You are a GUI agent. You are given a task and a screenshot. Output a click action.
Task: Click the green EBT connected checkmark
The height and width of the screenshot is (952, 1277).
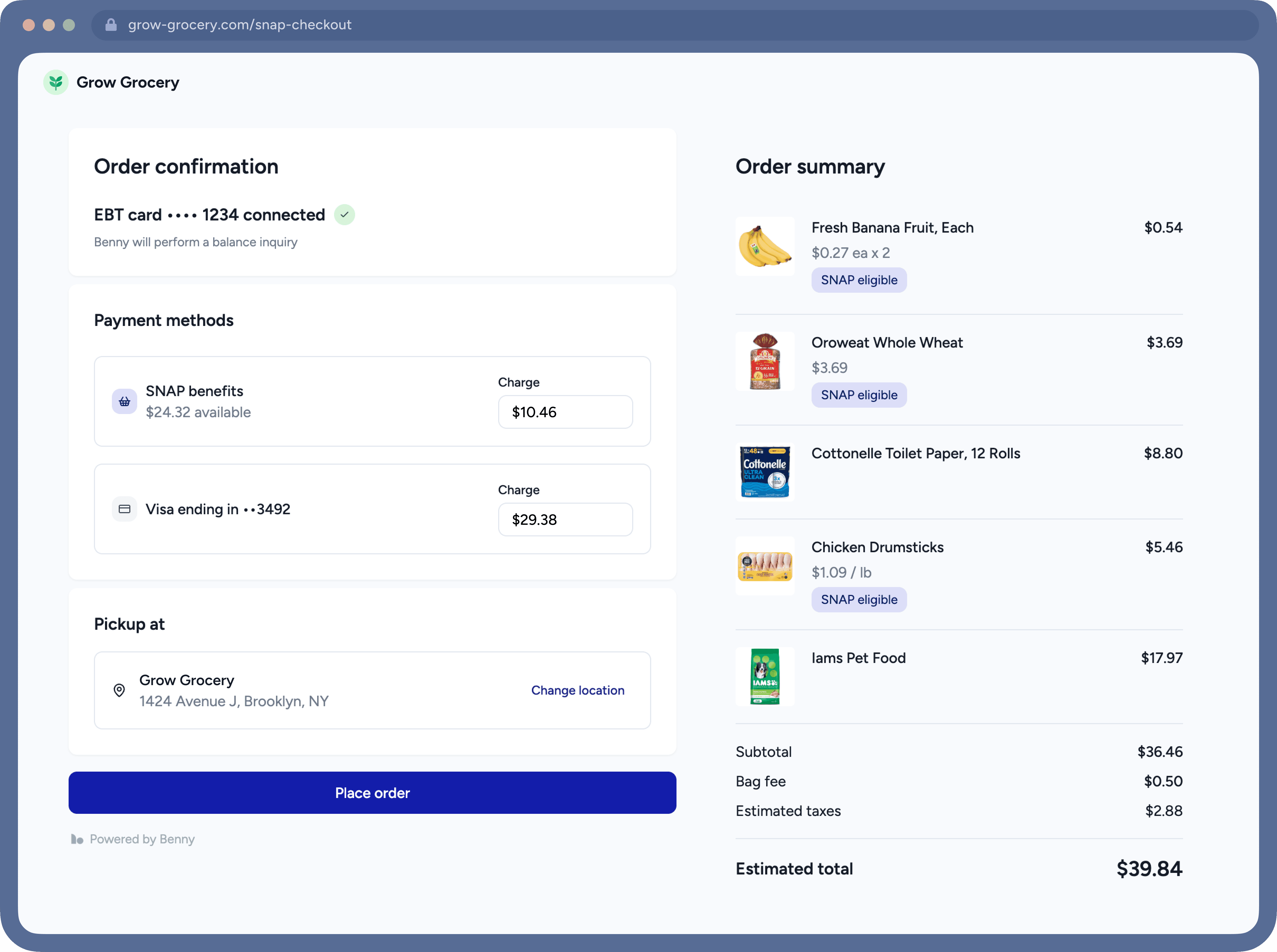click(344, 215)
